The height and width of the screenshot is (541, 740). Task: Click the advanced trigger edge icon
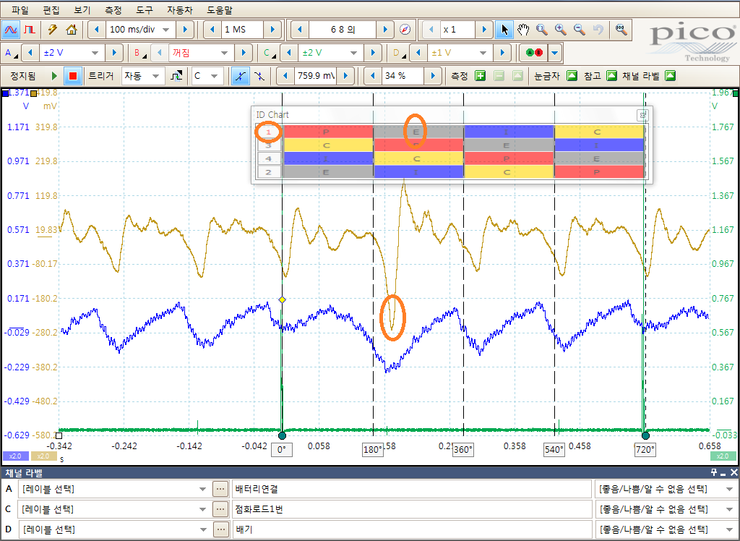[176, 76]
